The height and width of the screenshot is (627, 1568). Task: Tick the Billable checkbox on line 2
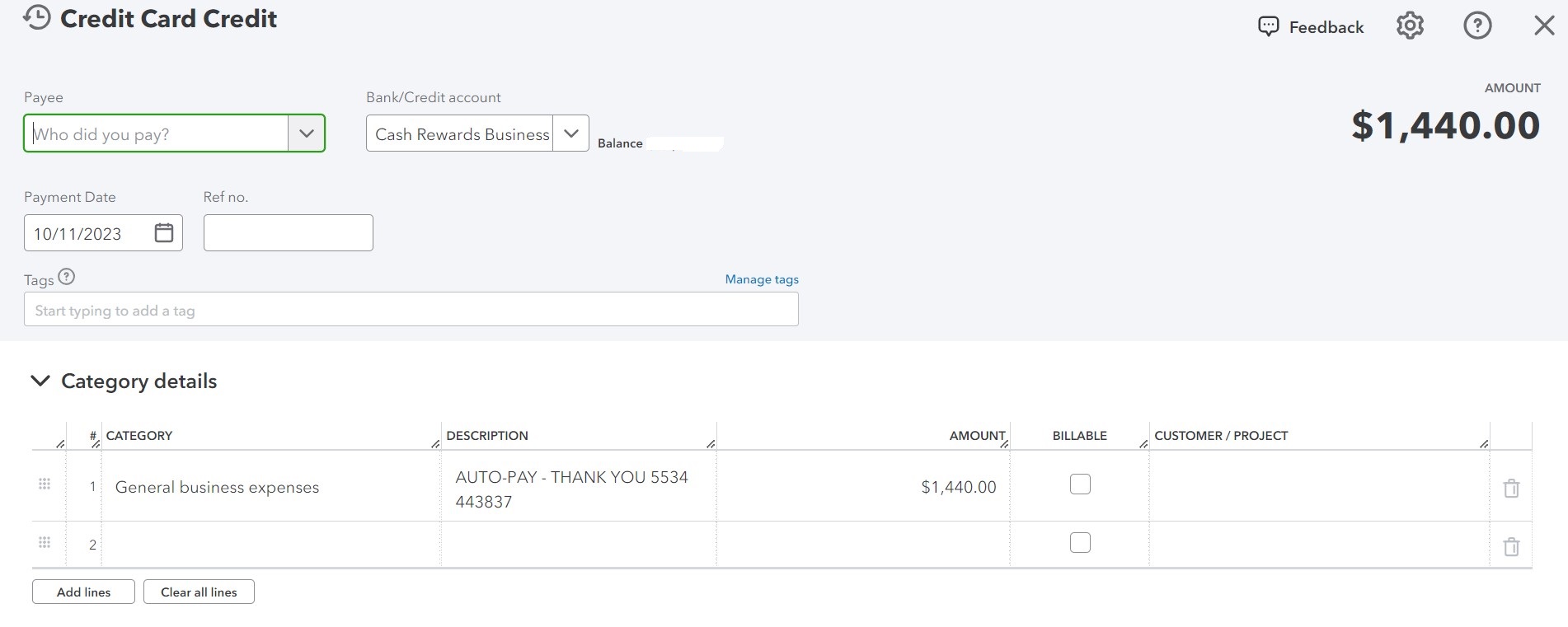(x=1080, y=543)
